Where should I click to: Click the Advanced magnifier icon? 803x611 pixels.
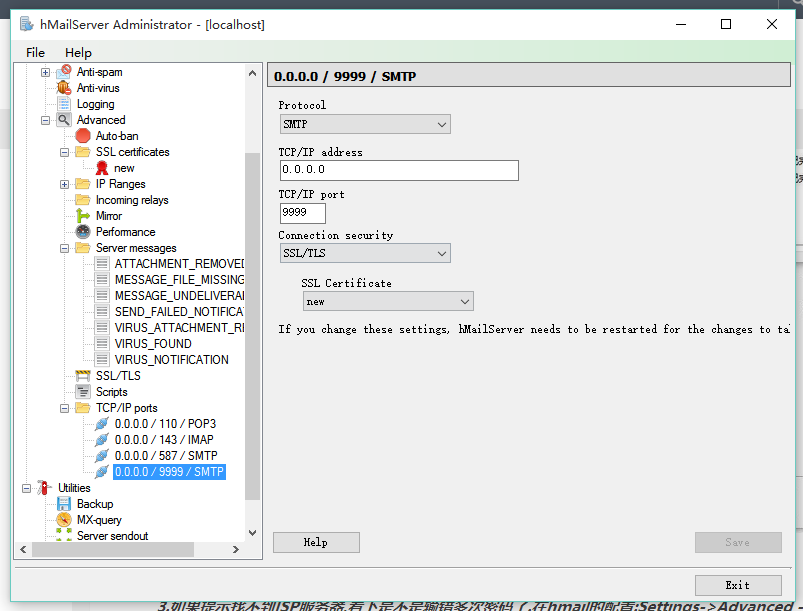point(64,120)
